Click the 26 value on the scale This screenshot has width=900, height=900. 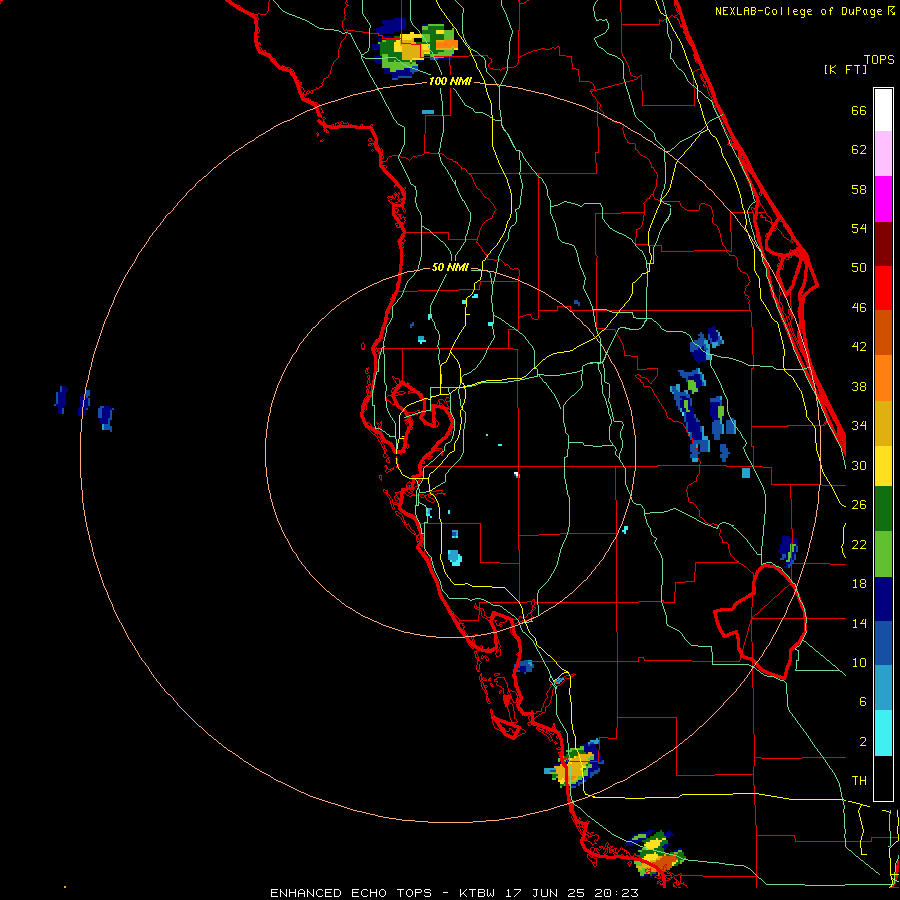[859, 505]
